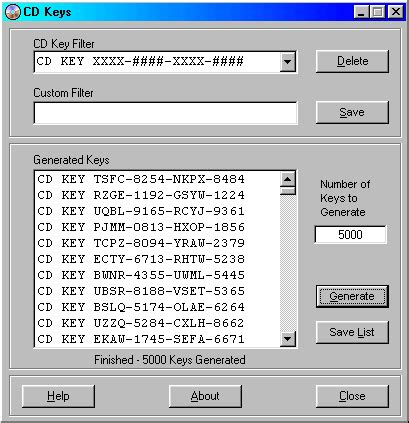Select key TCPZ-8094-YRAW-2379

pyautogui.click(x=157, y=243)
